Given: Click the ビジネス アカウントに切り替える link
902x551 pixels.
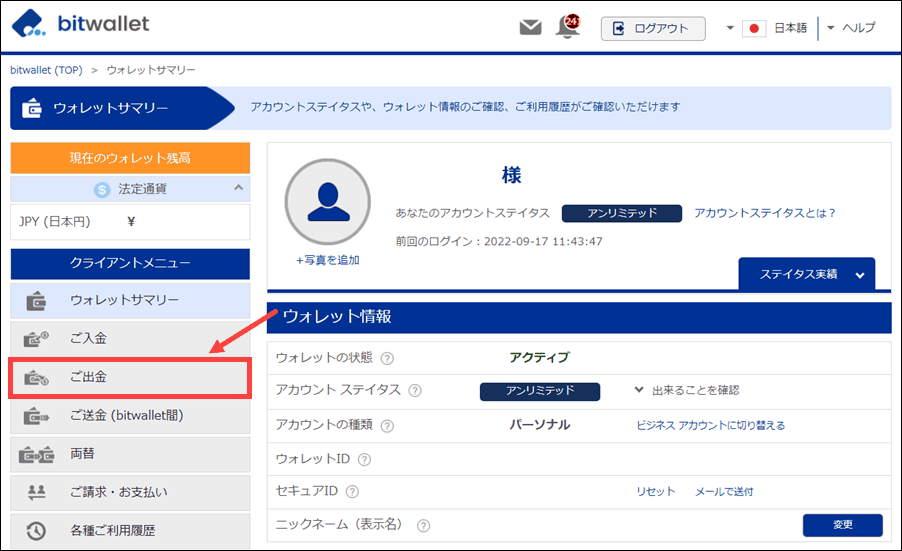Looking at the screenshot, I should click(710, 425).
